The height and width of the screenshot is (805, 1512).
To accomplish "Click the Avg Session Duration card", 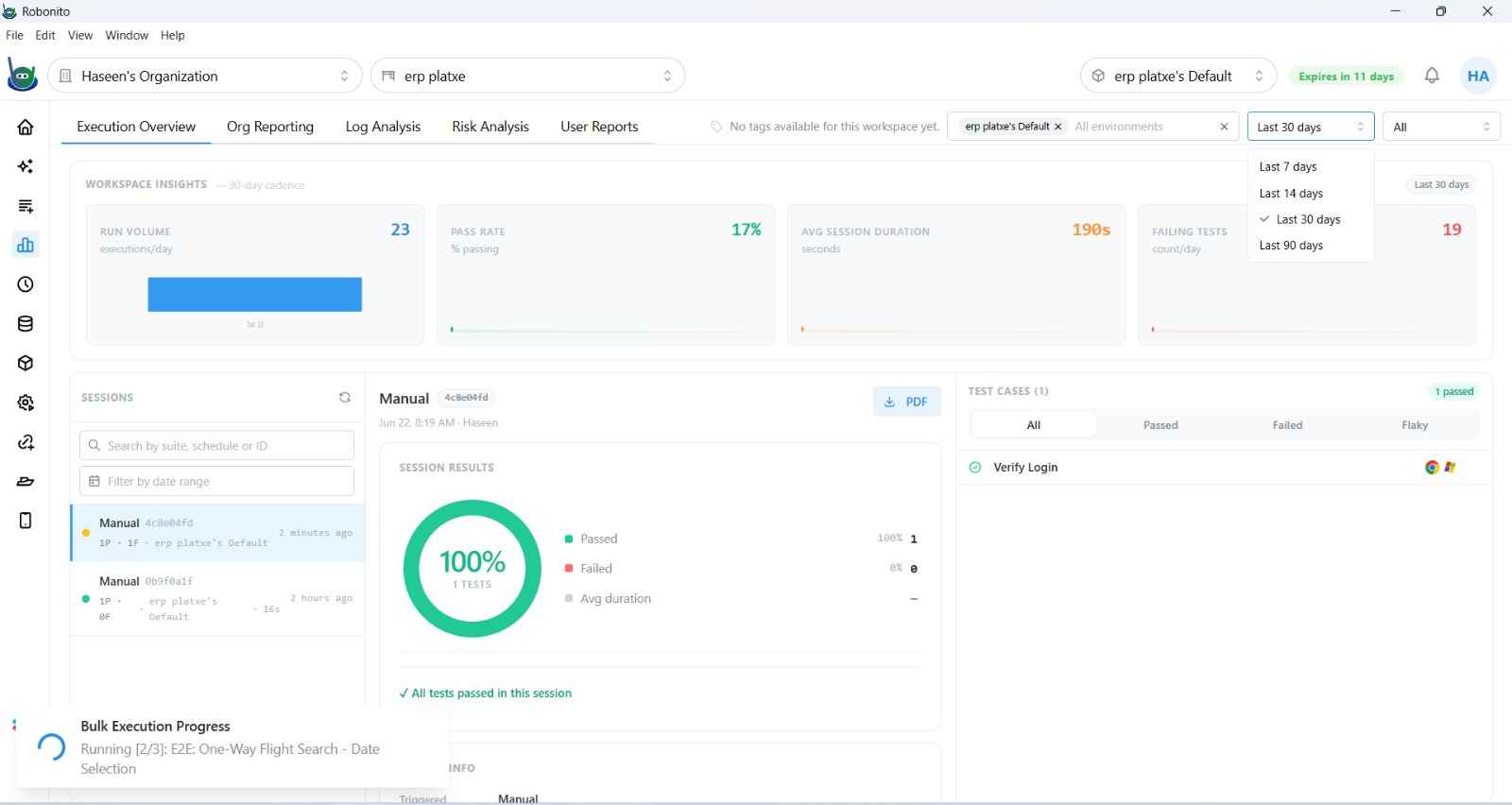I will click(x=956, y=275).
